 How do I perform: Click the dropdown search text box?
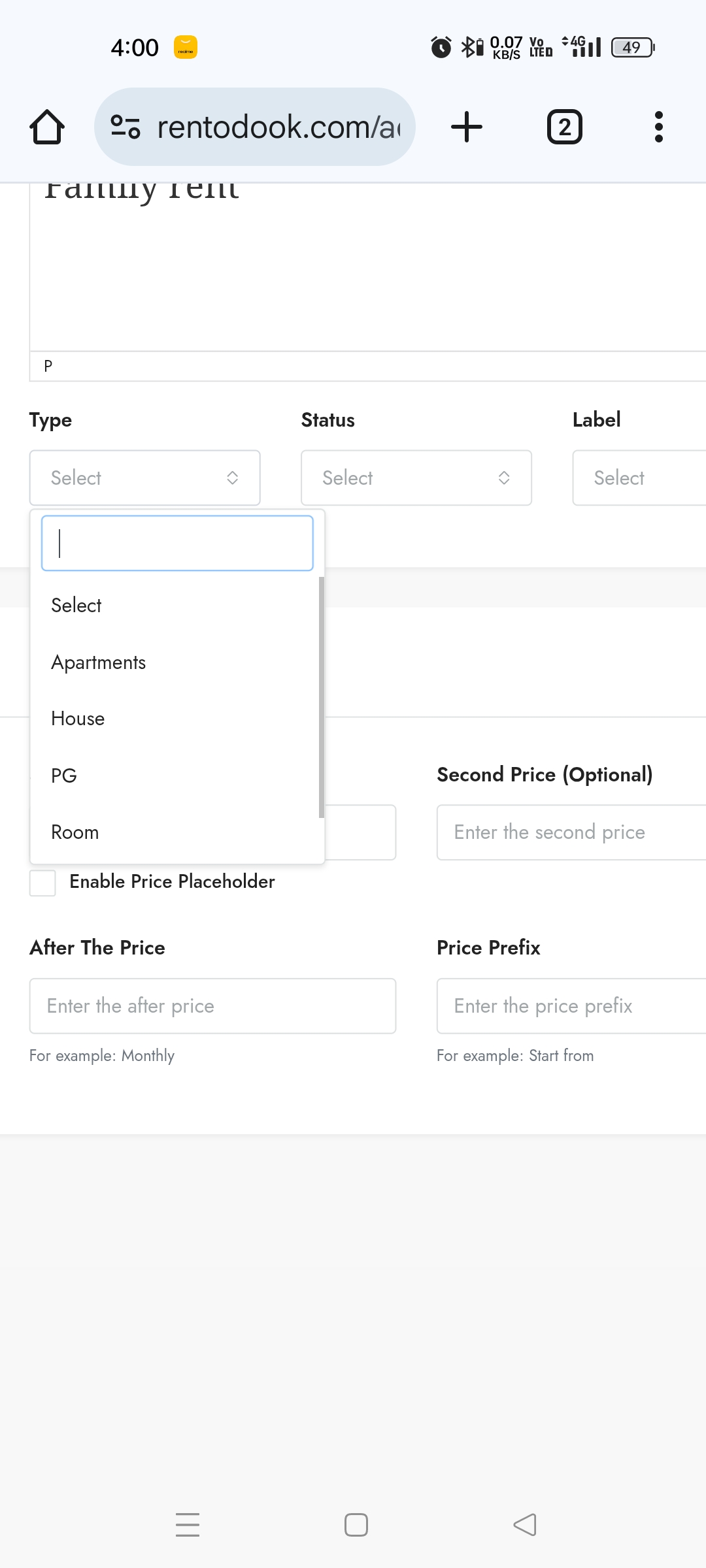pyautogui.click(x=177, y=543)
